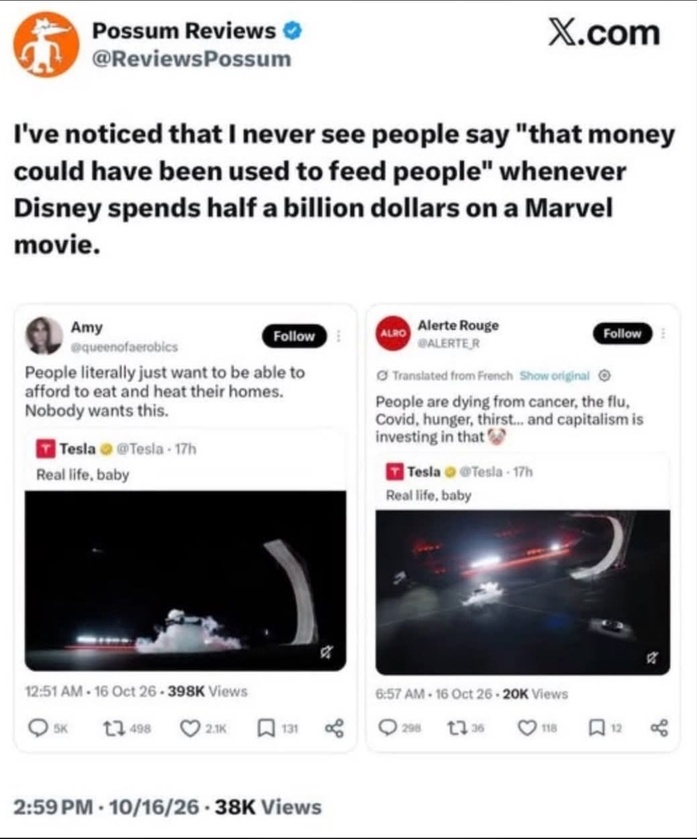Share Amy's post via share icon

click(335, 728)
